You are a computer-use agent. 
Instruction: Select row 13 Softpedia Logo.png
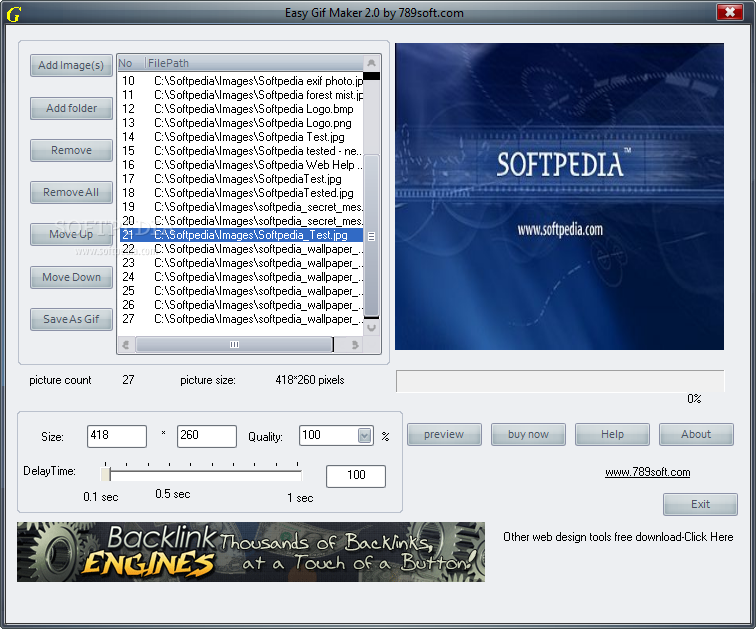[x=241, y=122]
